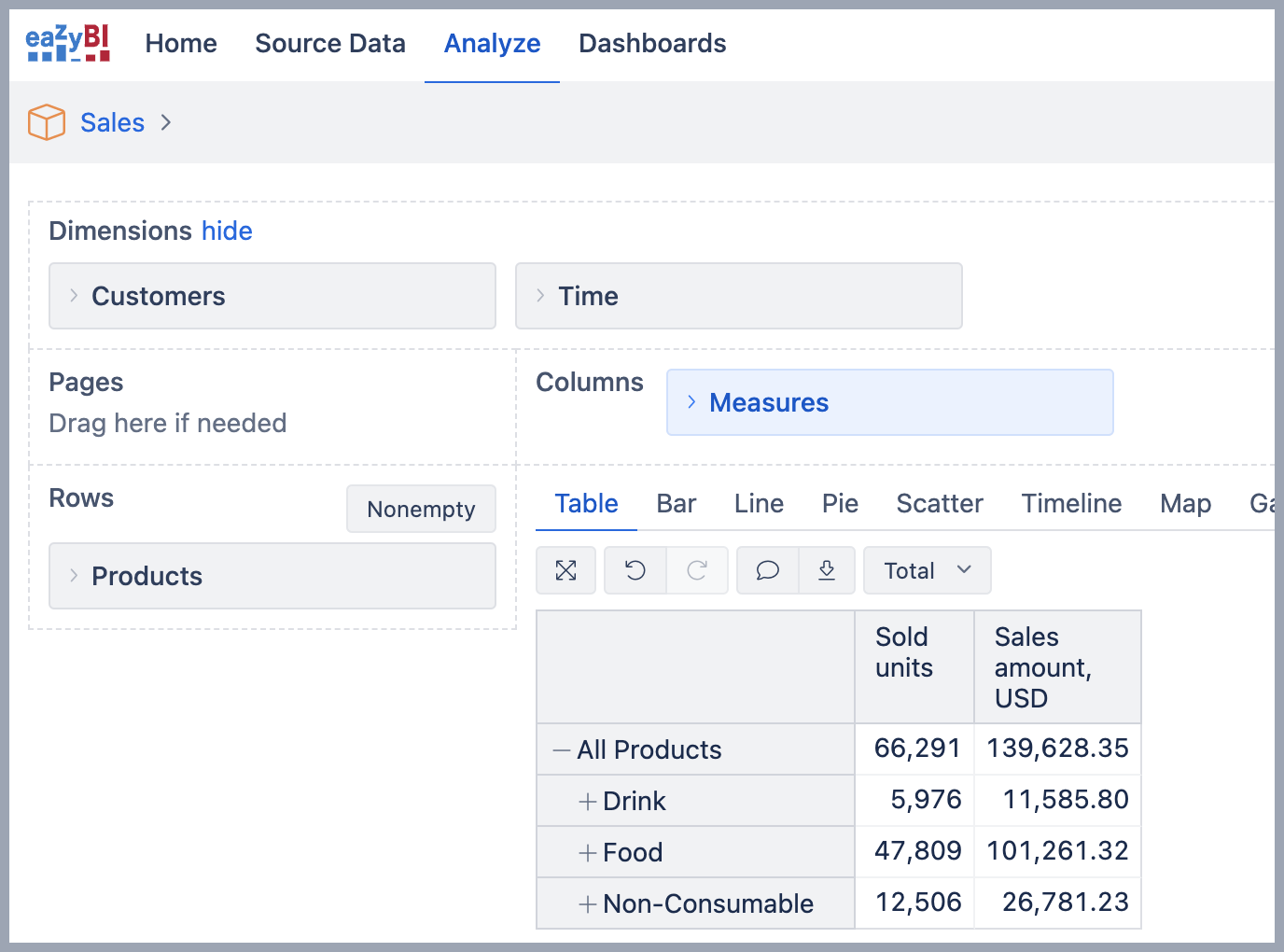This screenshot has width=1284, height=952.
Task: Switch to the Pie chart tab
Action: tap(840, 503)
